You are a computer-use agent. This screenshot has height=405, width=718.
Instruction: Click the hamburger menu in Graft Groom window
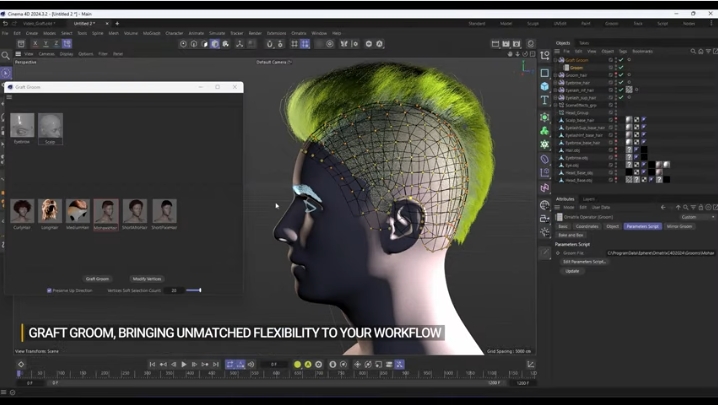pyautogui.click(x=10, y=98)
